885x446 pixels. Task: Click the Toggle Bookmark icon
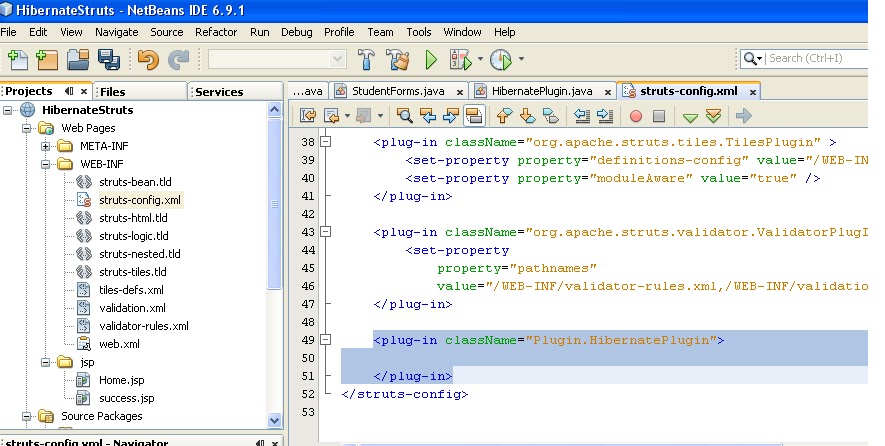click(x=550, y=116)
